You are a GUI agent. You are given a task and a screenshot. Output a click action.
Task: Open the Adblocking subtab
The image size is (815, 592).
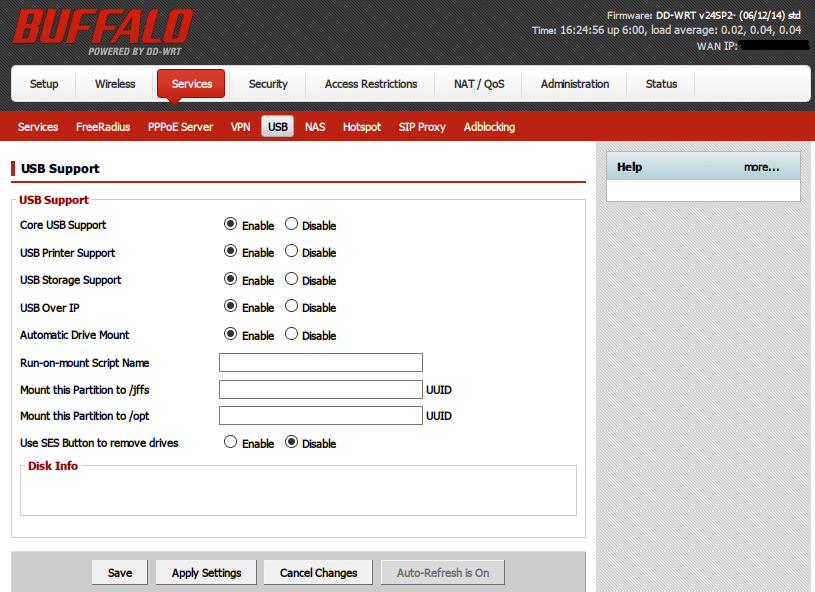(489, 127)
